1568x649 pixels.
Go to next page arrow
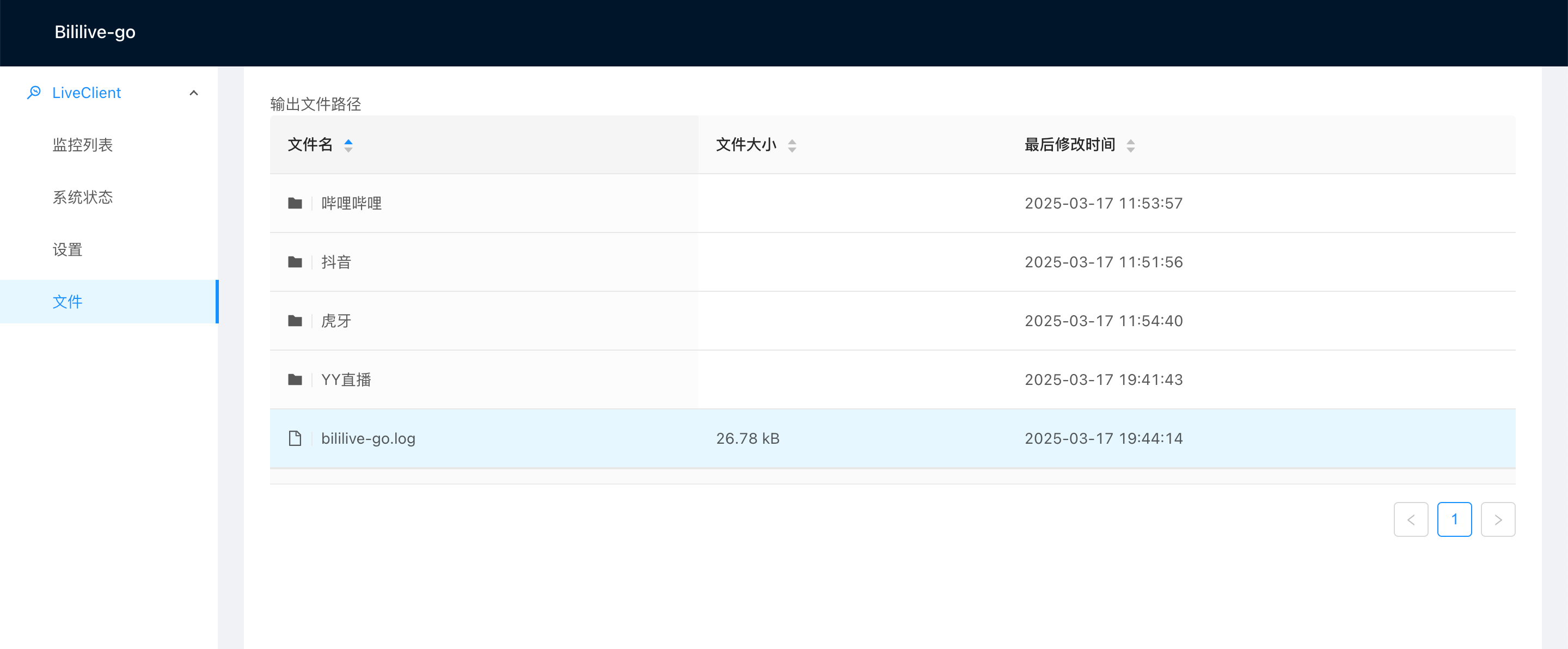tap(1497, 519)
